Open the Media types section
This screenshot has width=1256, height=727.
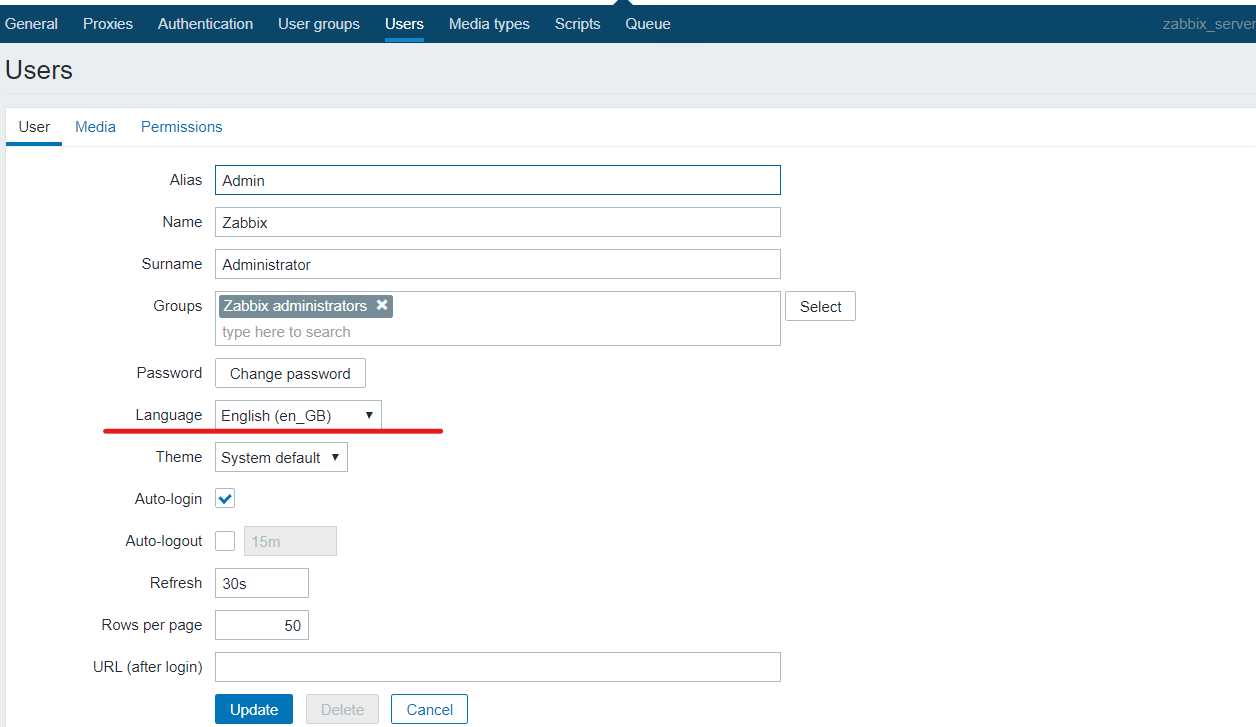pos(489,24)
